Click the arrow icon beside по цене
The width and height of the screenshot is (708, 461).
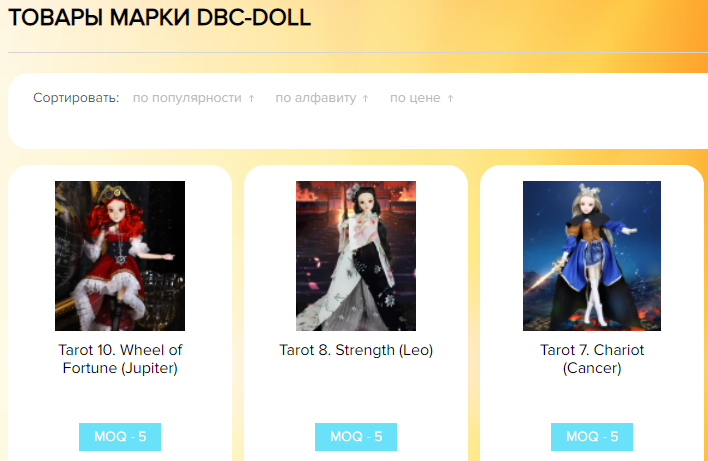coord(450,98)
